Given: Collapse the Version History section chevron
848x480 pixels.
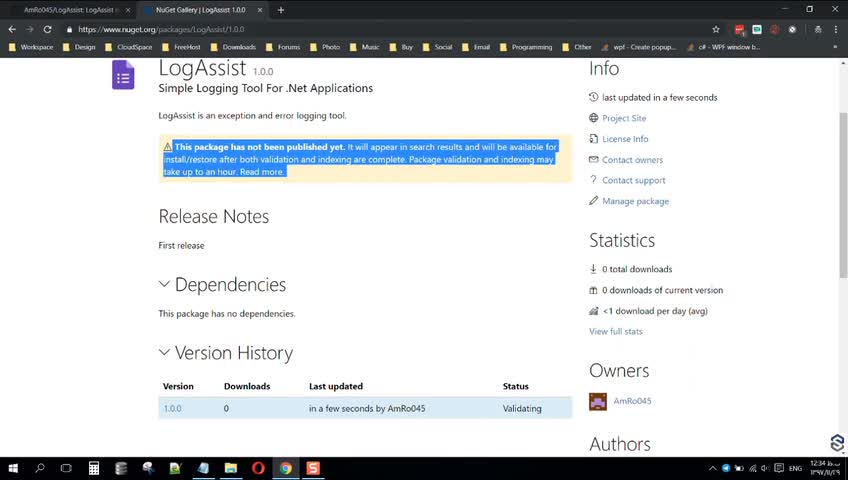Looking at the screenshot, I should pos(164,352).
